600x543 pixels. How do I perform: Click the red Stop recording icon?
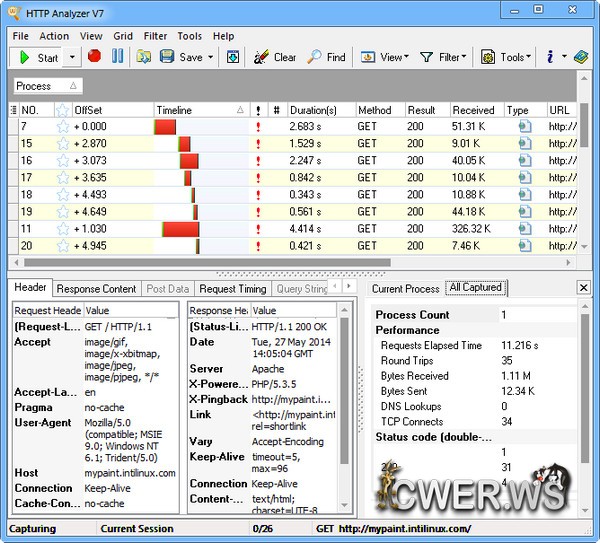pyautogui.click(x=94, y=57)
